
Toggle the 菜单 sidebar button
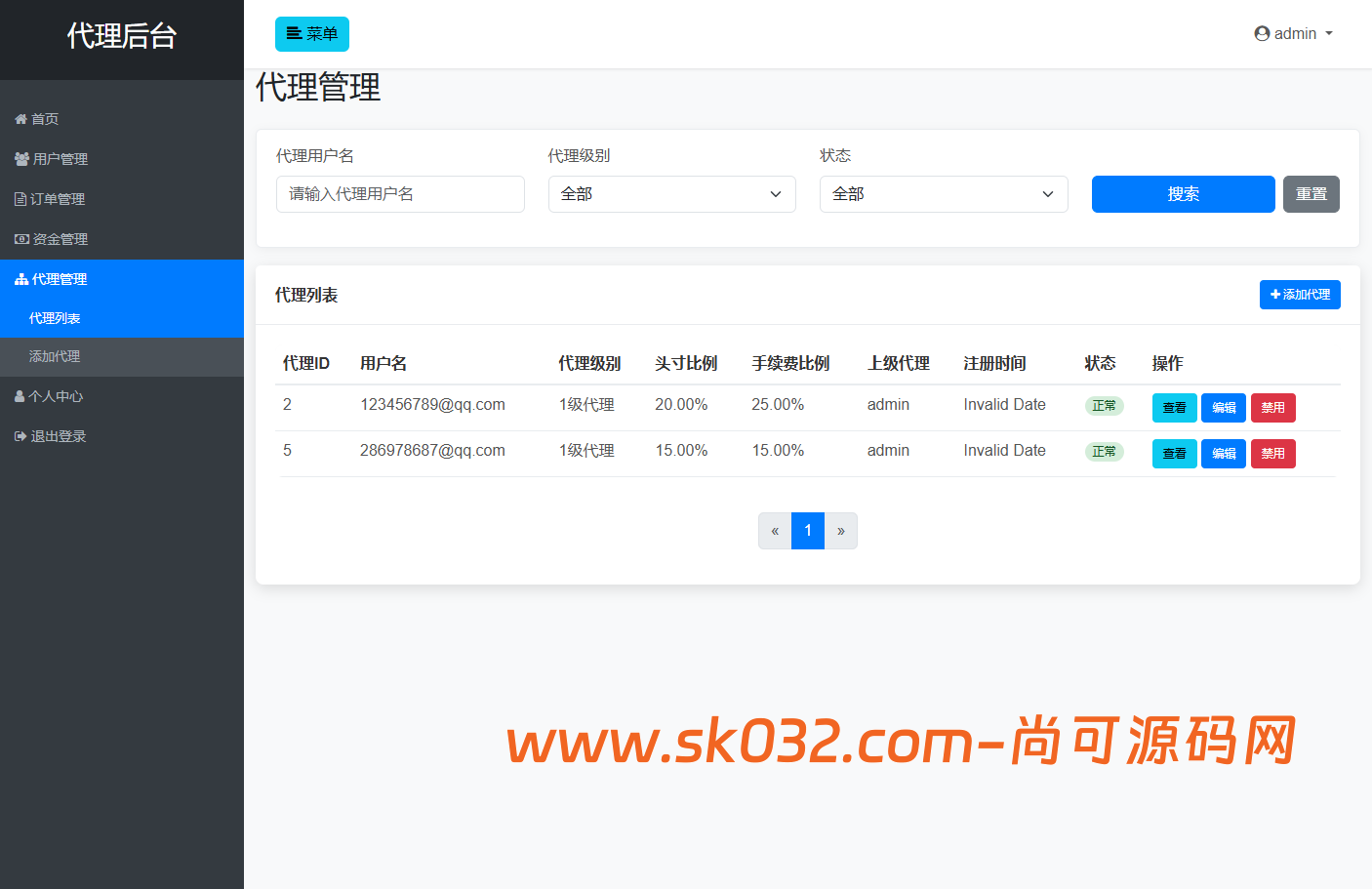312,34
